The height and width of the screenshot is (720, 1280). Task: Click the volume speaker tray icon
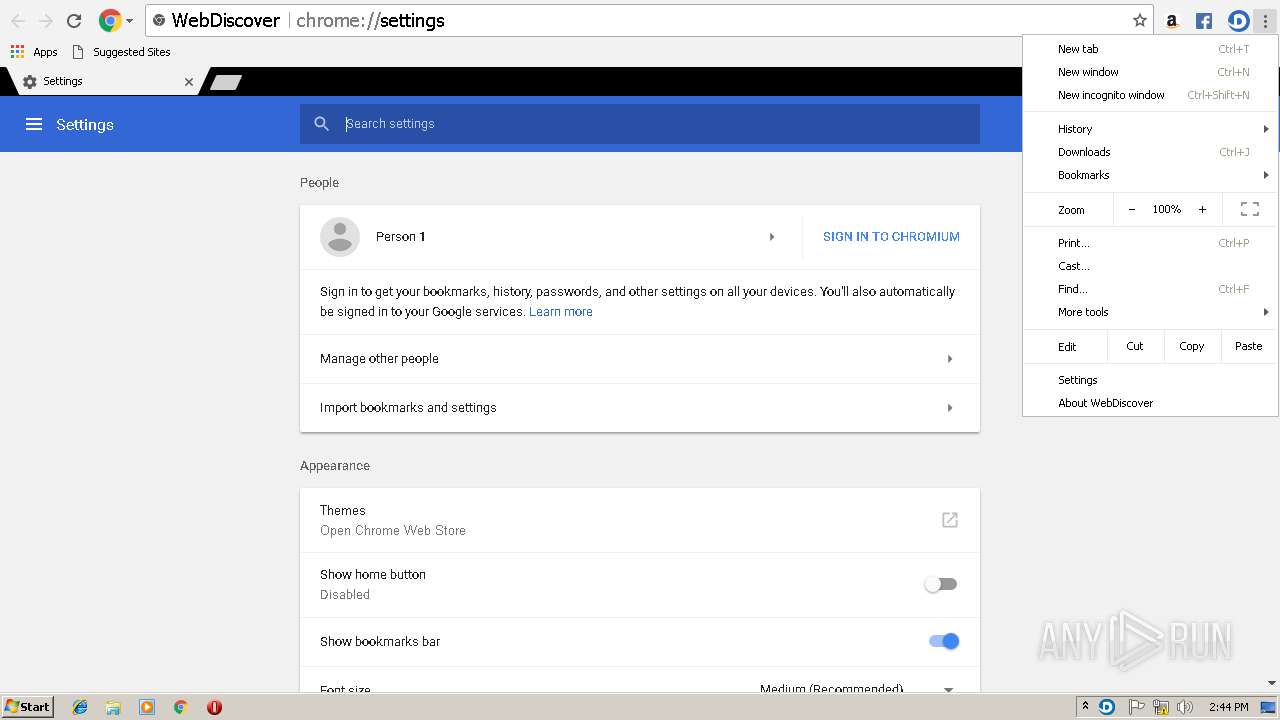click(x=1185, y=707)
